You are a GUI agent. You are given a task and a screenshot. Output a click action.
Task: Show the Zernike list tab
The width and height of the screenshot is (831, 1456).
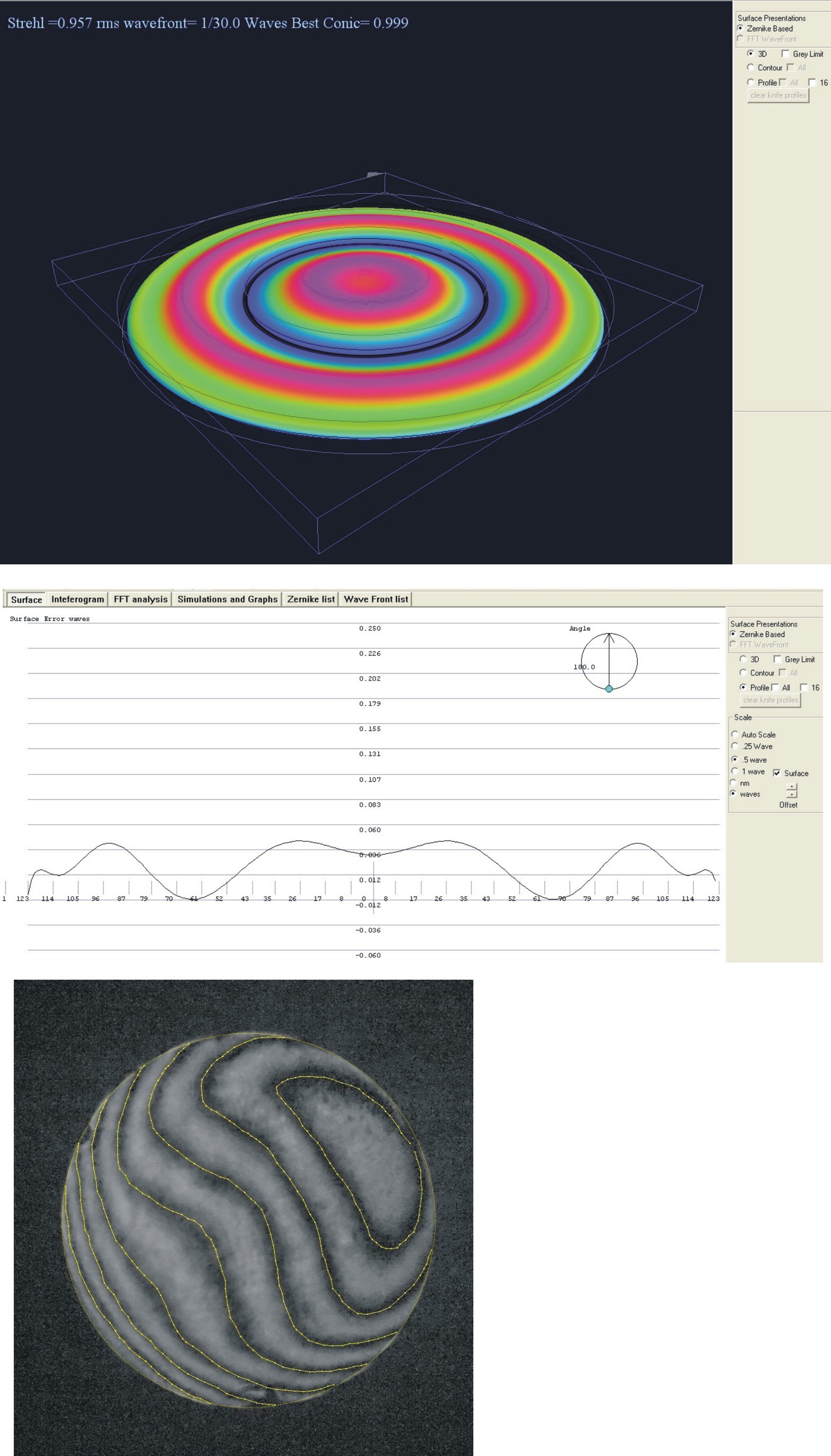310,599
